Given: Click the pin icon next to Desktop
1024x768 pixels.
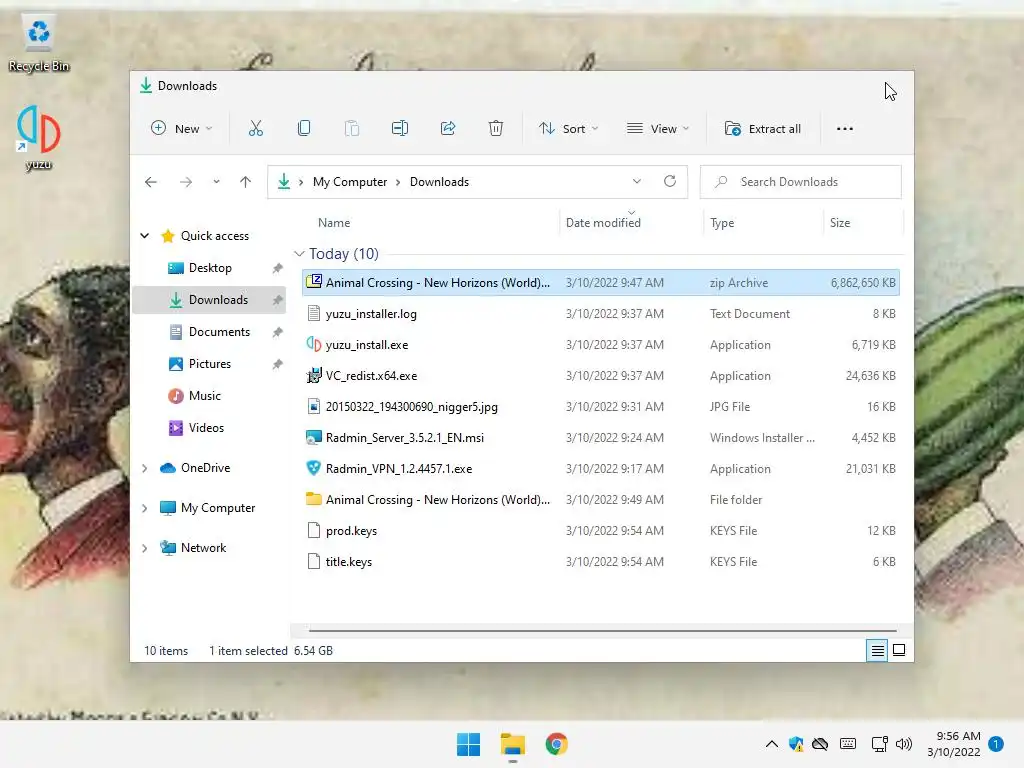Looking at the screenshot, I should pyautogui.click(x=278, y=268).
